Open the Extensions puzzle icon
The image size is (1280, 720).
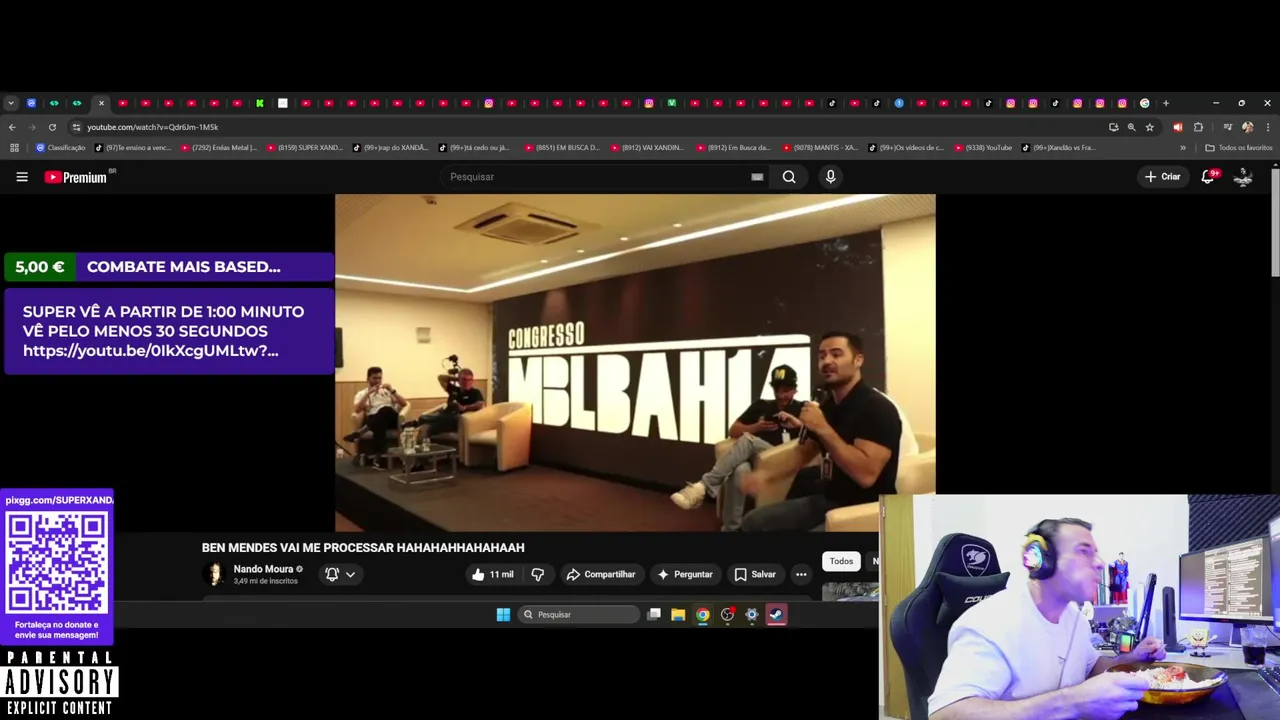coord(1198,127)
